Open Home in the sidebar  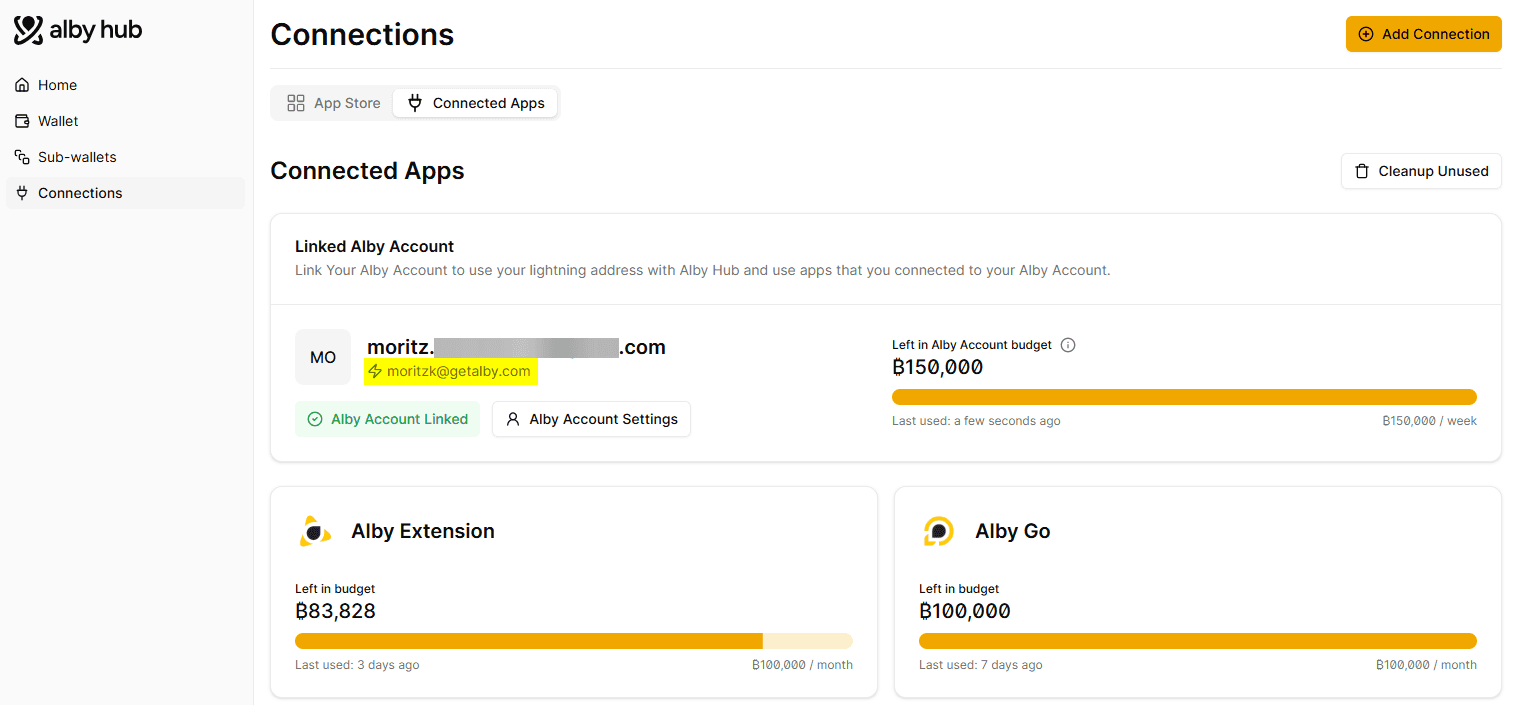tap(125, 85)
